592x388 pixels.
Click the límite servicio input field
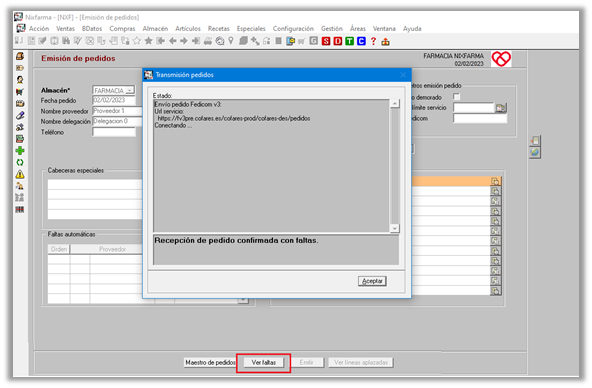click(x=474, y=108)
